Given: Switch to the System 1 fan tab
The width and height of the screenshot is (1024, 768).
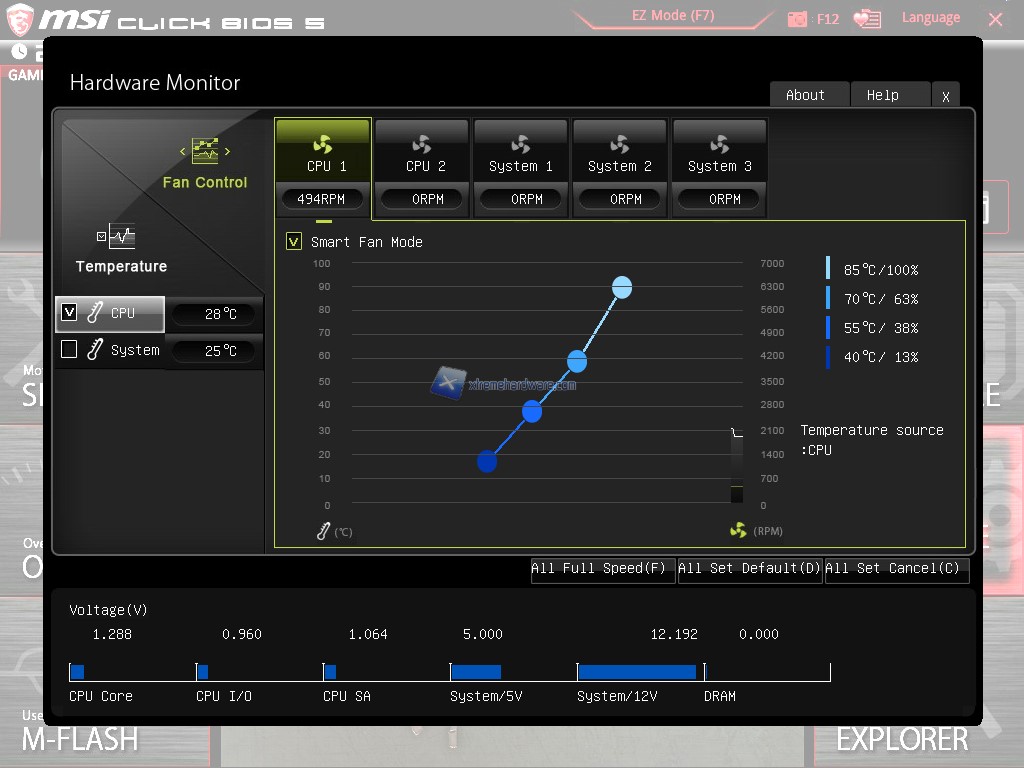Looking at the screenshot, I should (520, 166).
